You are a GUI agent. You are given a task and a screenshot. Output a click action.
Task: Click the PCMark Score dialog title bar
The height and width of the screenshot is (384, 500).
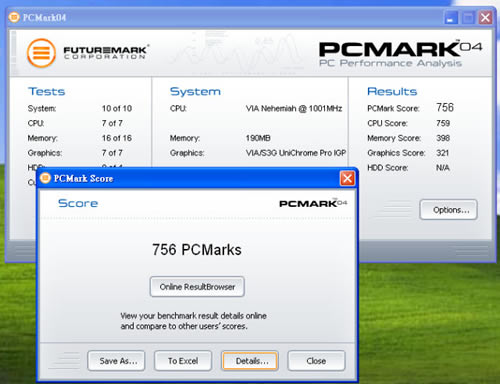197,178
